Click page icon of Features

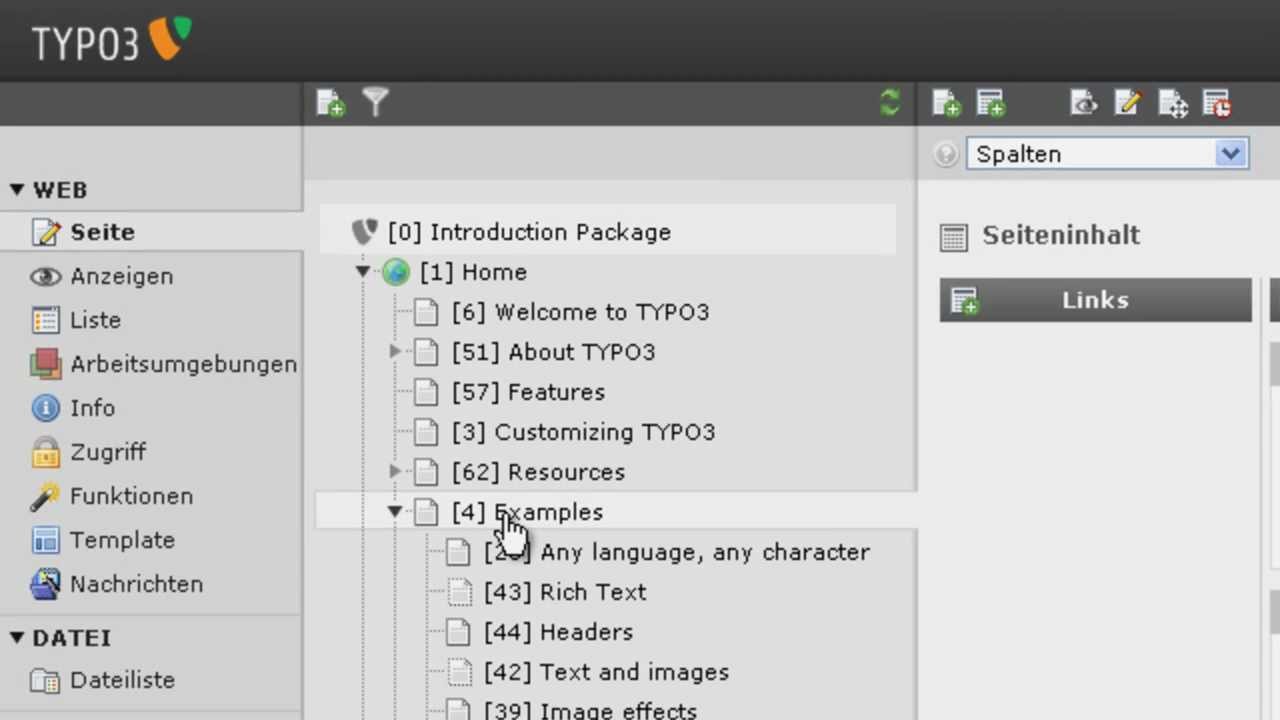(x=427, y=392)
